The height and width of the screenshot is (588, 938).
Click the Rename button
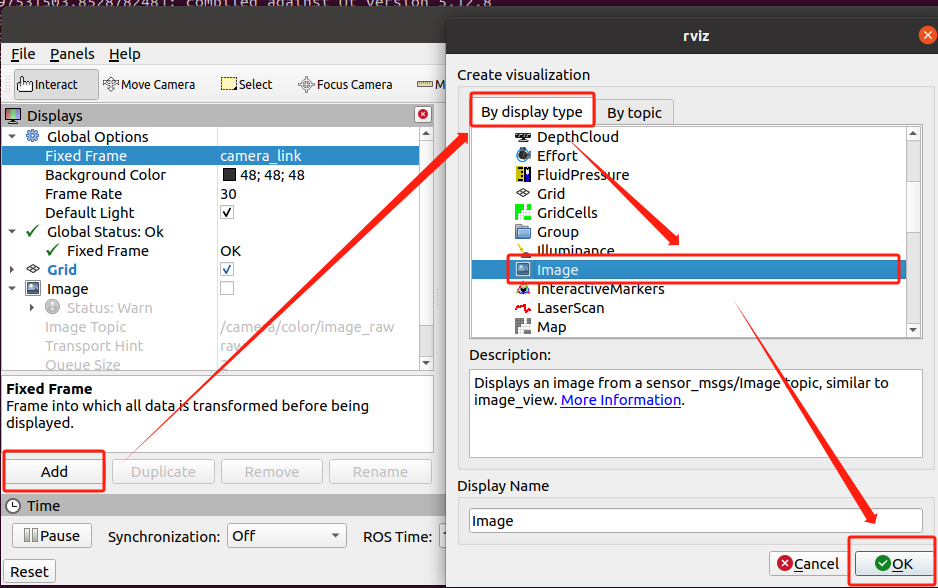380,471
